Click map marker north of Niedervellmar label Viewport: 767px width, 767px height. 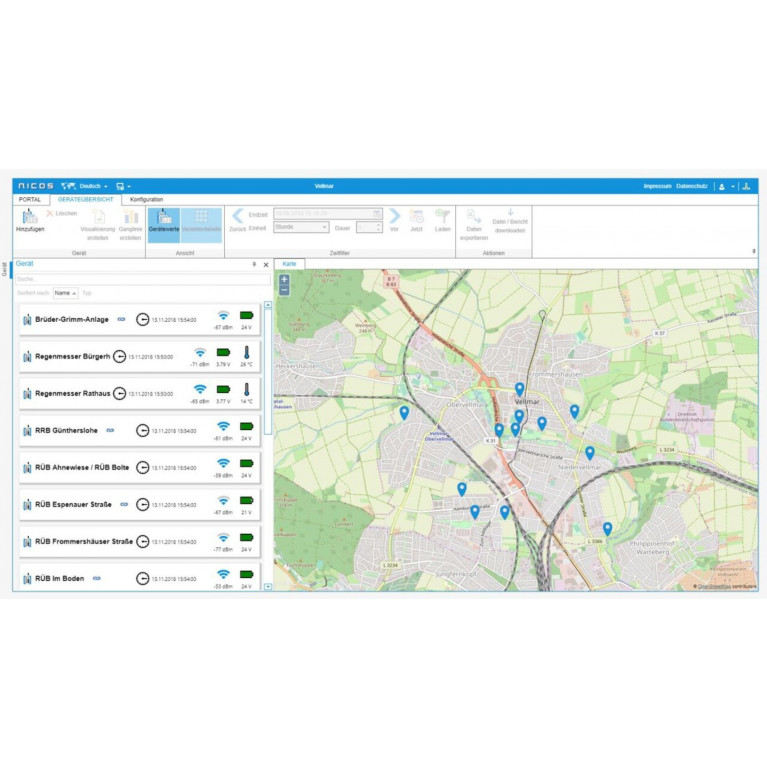(590, 453)
